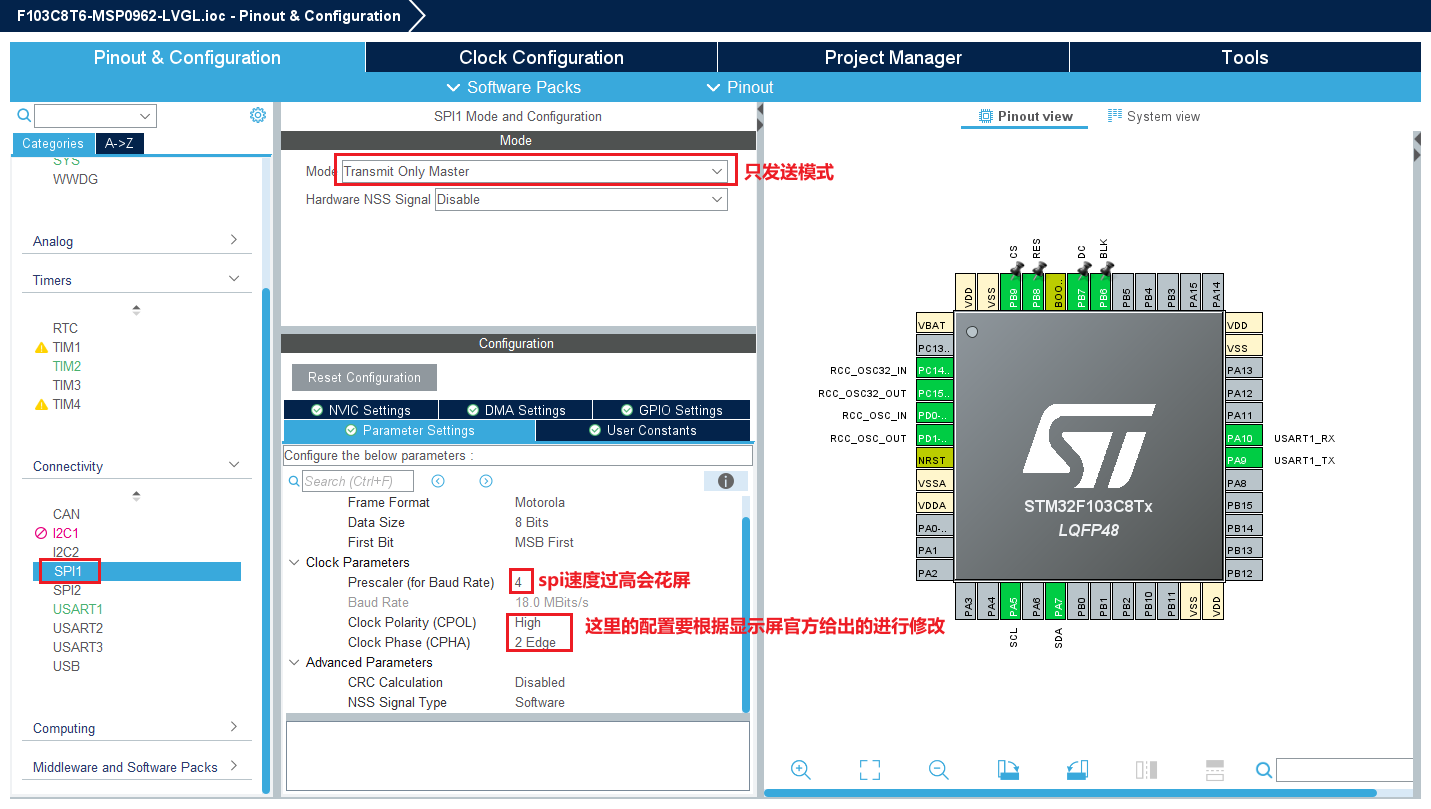Open the DMA Settings tab
The image size is (1431, 809).
click(516, 410)
